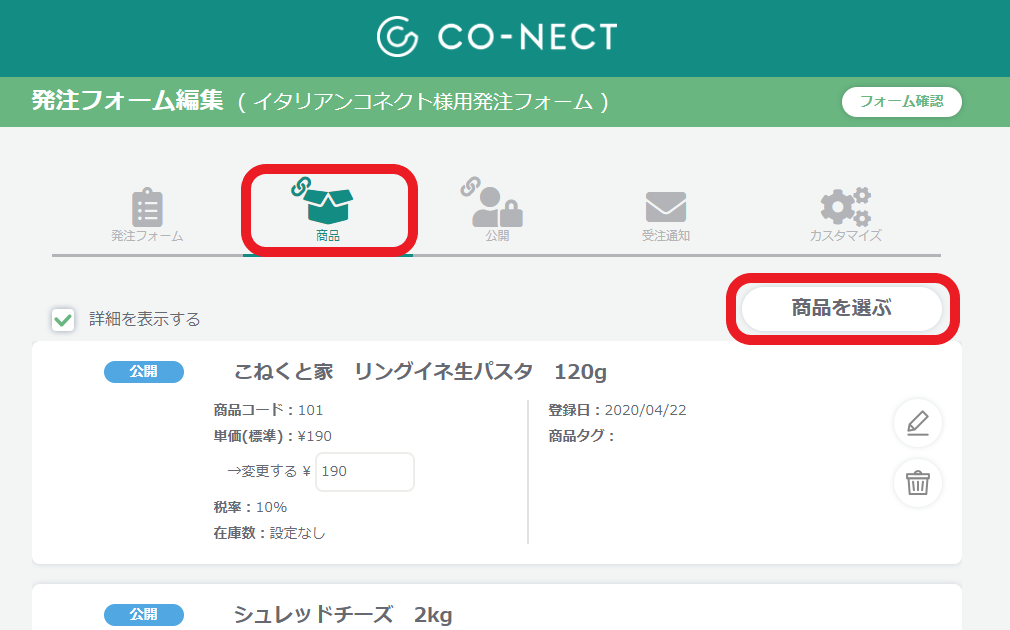
Task: Click the pencil edit icon for リングイネ生パスタ
Action: (x=917, y=424)
